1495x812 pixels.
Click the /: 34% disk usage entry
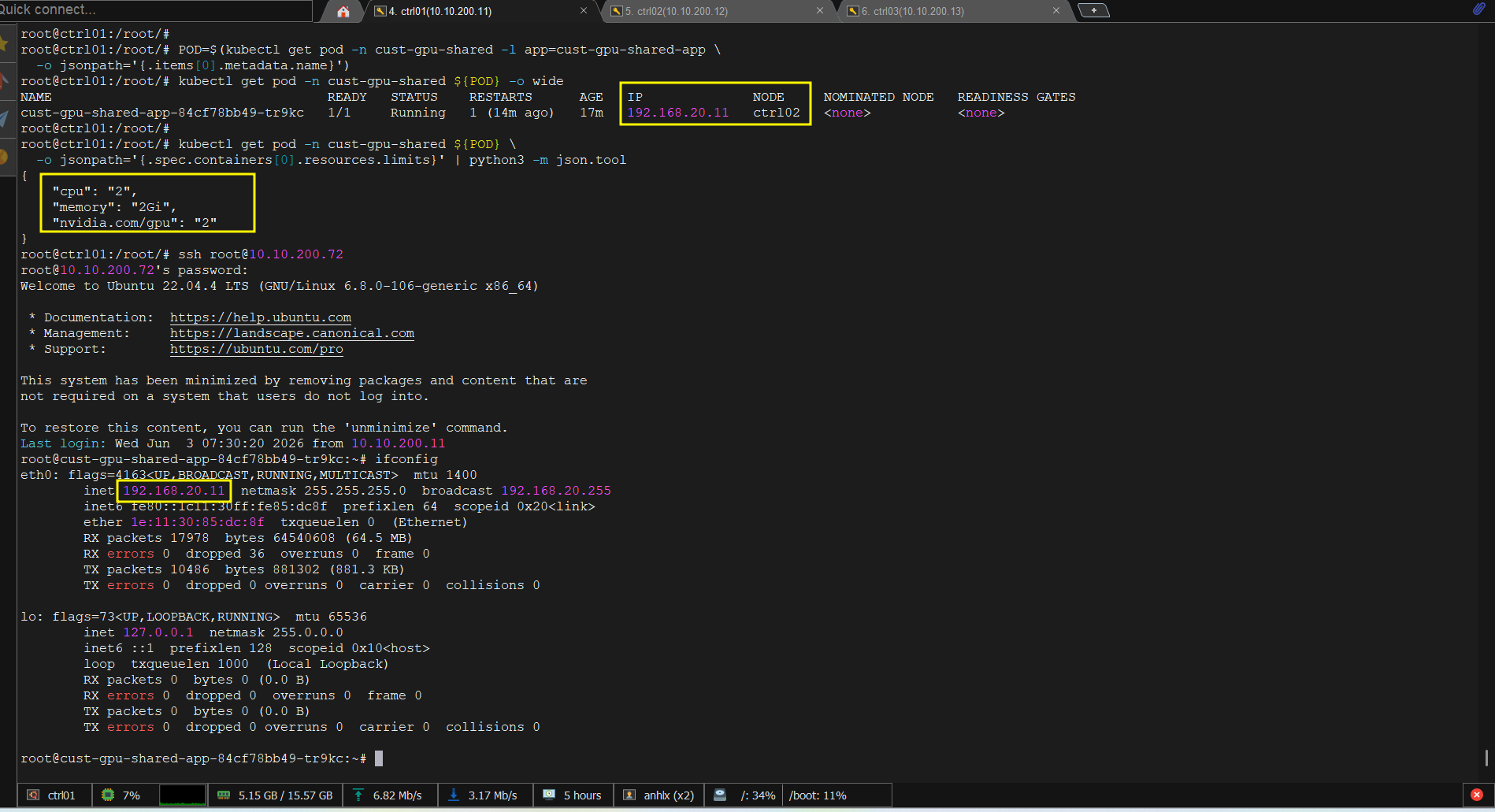pos(759,795)
